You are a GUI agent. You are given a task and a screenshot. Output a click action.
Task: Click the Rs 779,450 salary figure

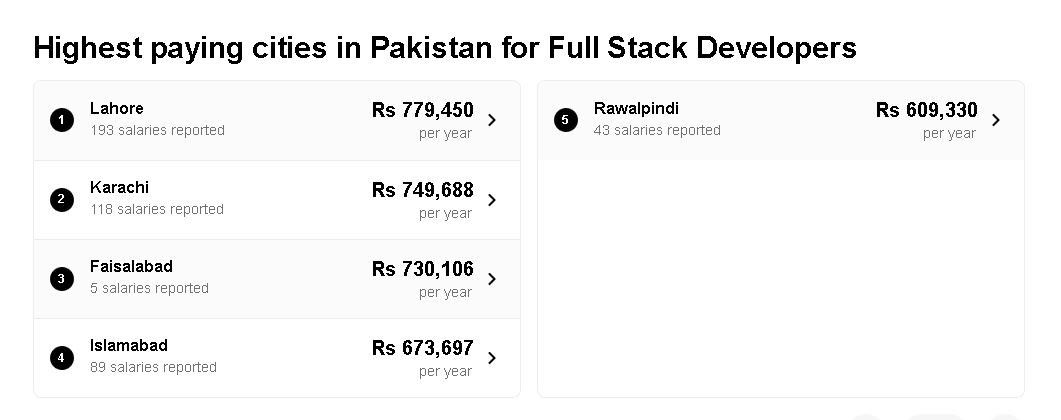pos(422,110)
